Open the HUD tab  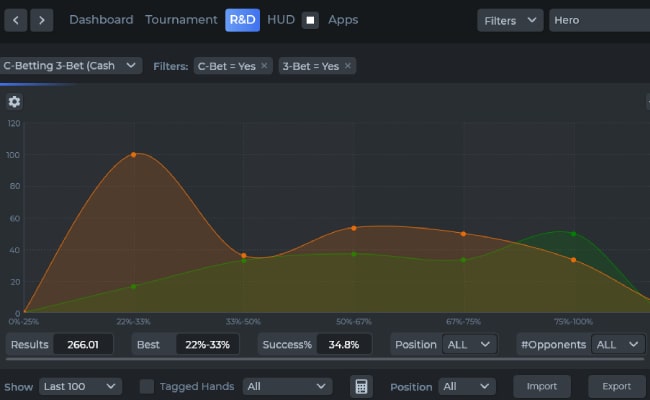(281, 19)
